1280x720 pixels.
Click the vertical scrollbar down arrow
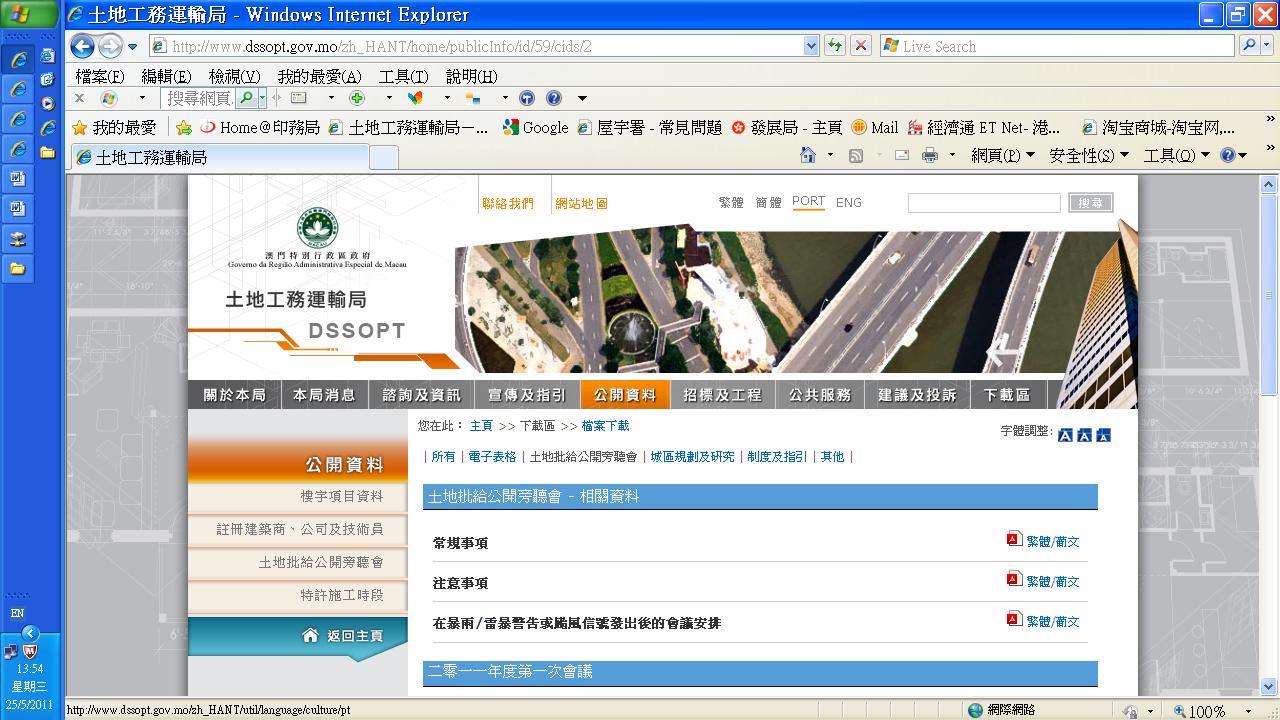(x=1269, y=686)
